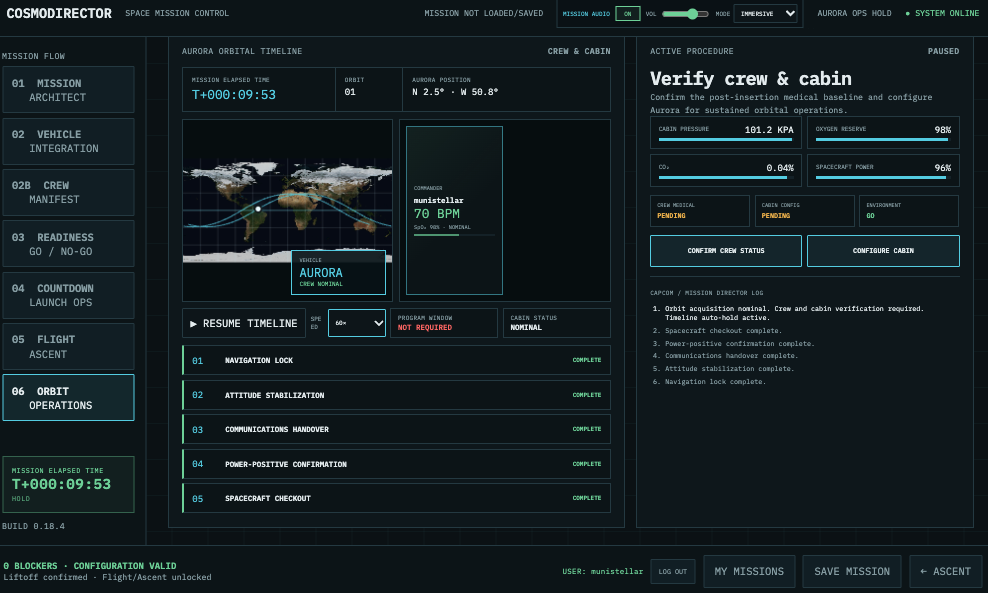Image resolution: width=988 pixels, height=593 pixels.
Task: Click the CosmoDirector logo title
Action: click(x=59, y=13)
